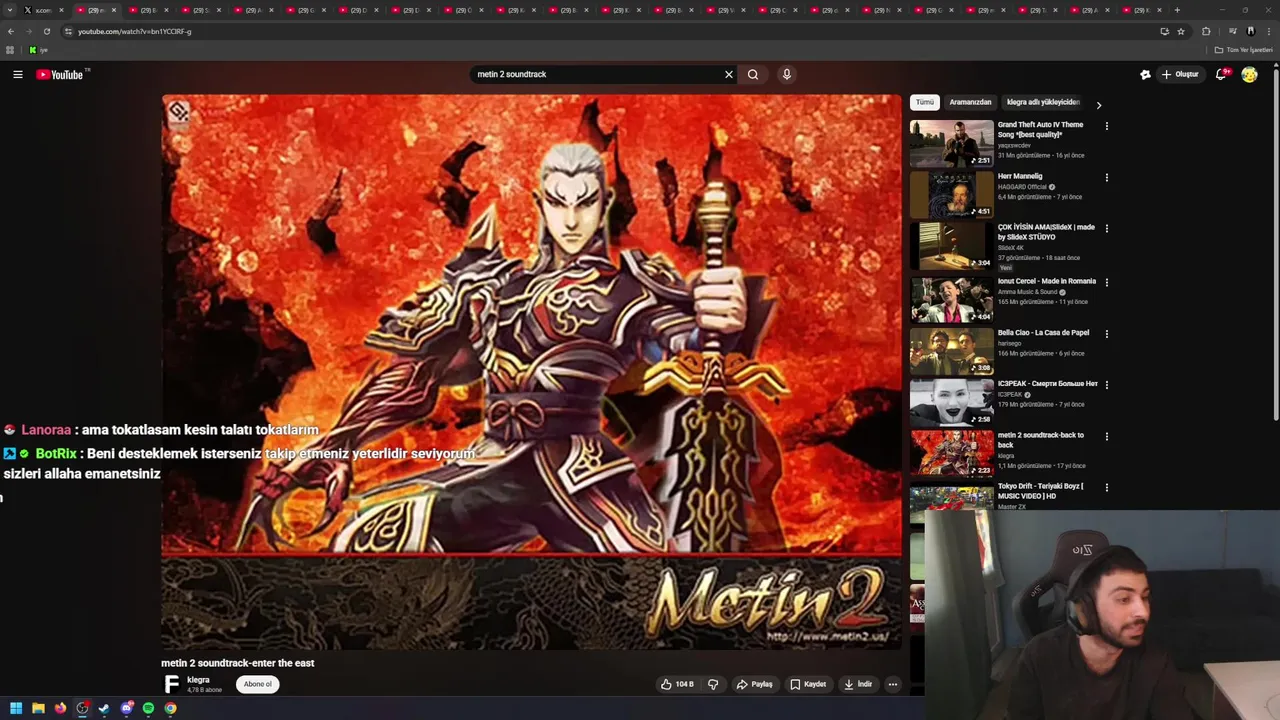This screenshot has height=720, width=1280.
Task: Open options for Bella Ciao video
Action: pyautogui.click(x=1106, y=334)
